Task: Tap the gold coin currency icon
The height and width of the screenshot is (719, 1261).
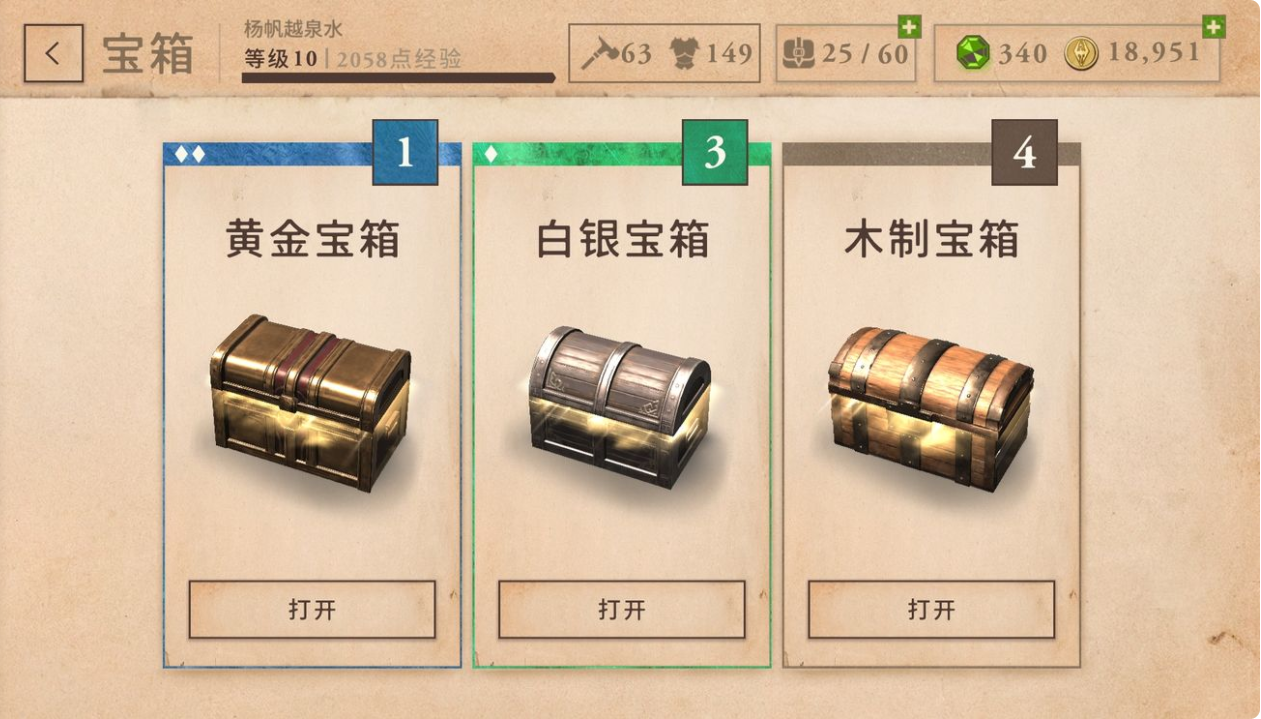Action: (x=1081, y=53)
